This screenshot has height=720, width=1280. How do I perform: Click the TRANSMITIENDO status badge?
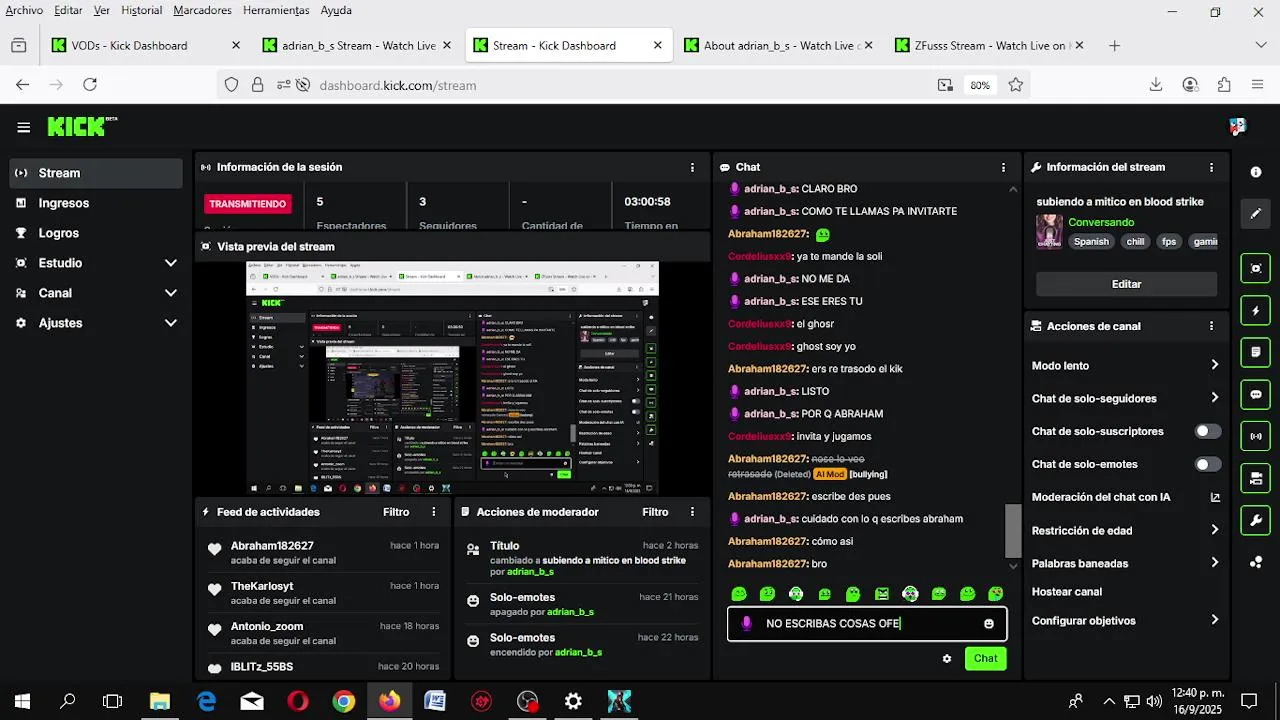248,204
